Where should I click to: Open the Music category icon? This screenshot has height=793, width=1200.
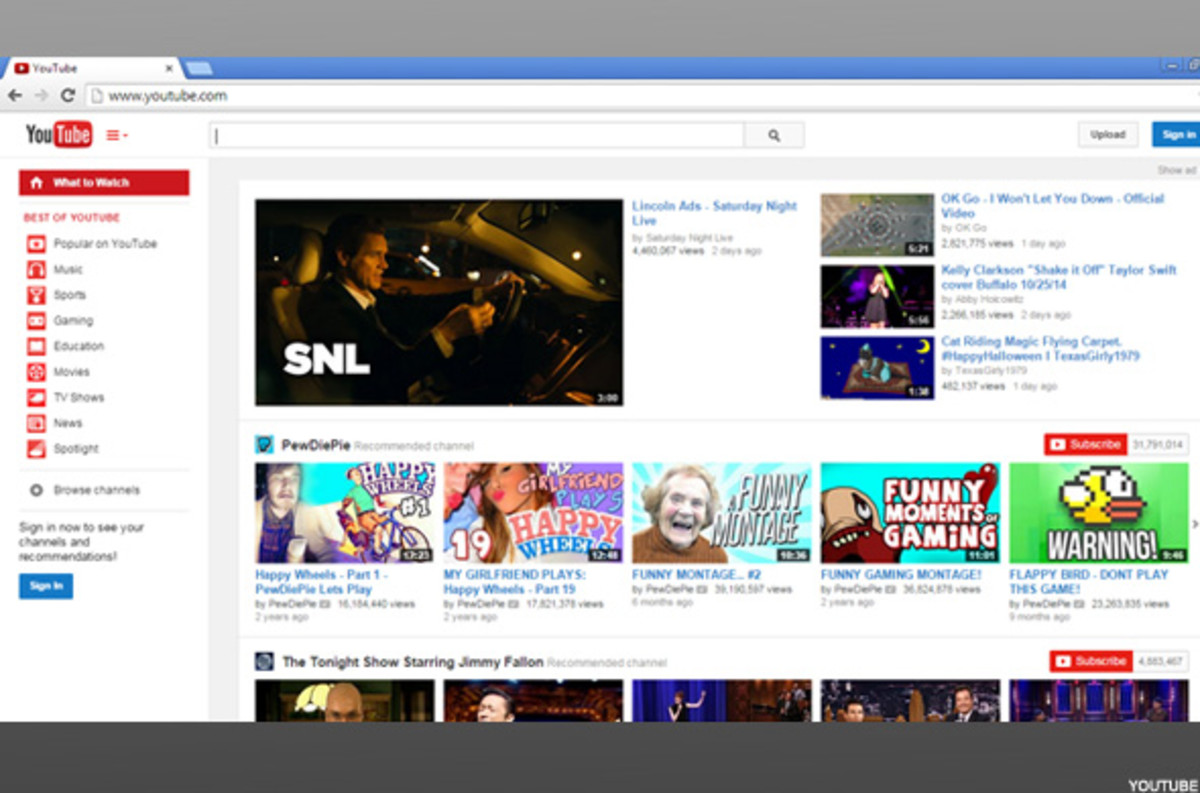(36, 270)
